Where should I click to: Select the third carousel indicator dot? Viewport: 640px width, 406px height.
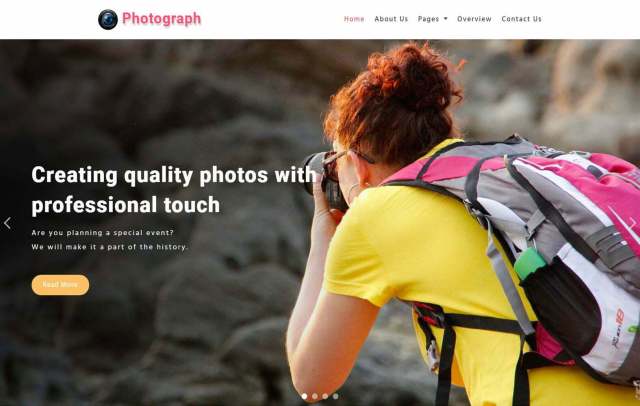point(325,396)
